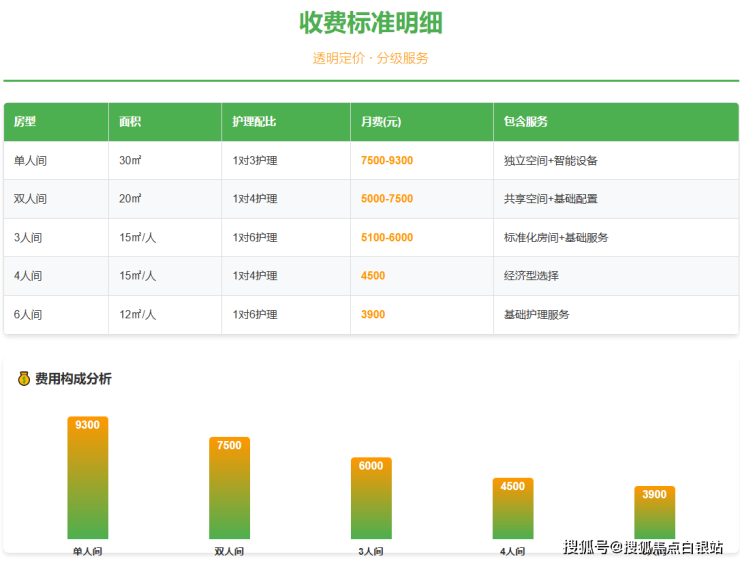Click 独立空间+智能设备 service description
Screen dimensions: 740x563
(x=551, y=161)
